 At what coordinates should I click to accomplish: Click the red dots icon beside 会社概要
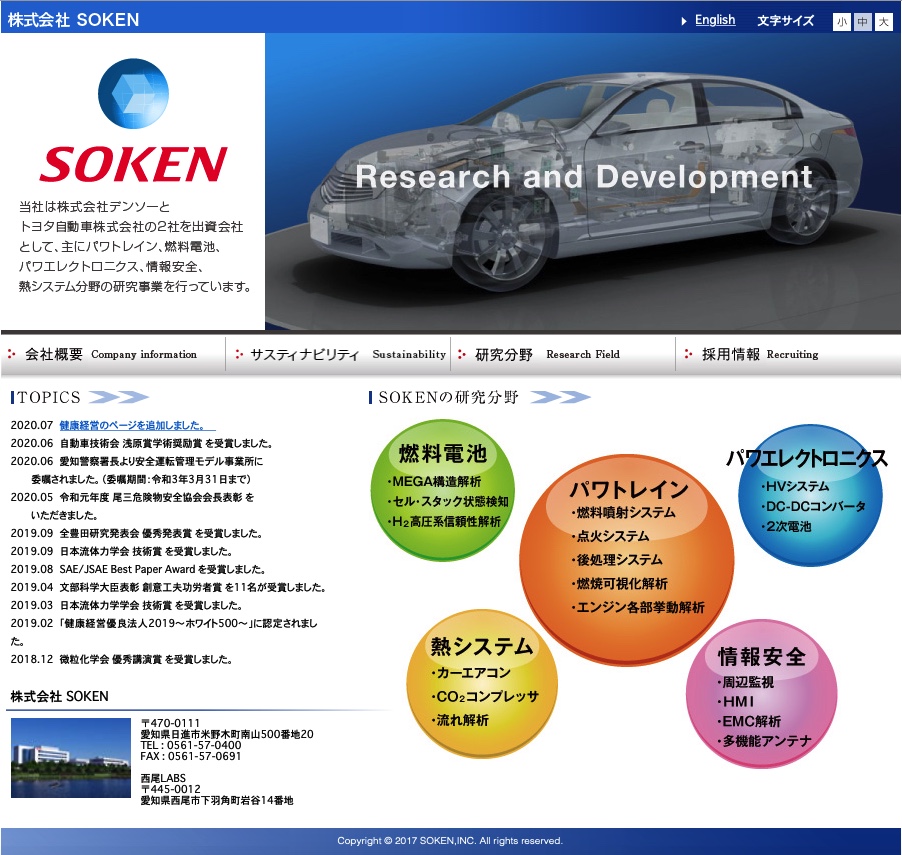pyautogui.click(x=12, y=354)
